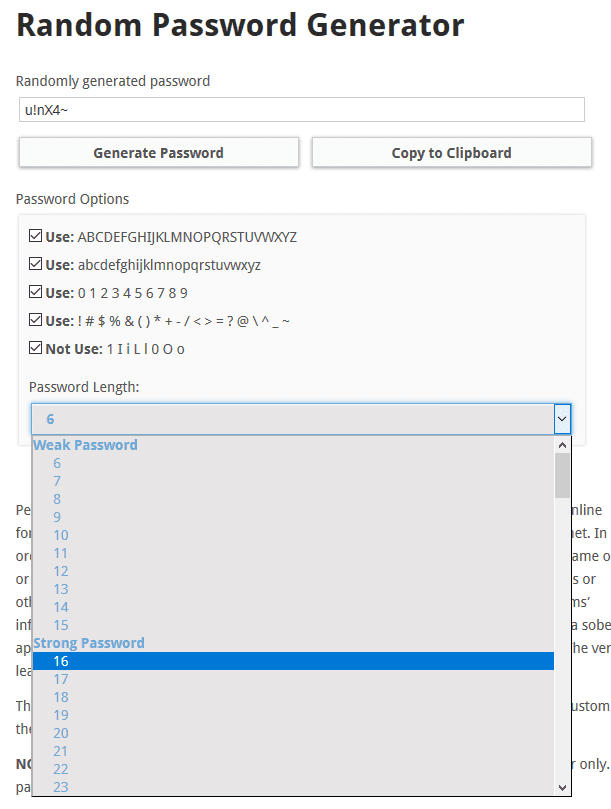This screenshot has height=809, width=611.
Task: Uncheck the lowercase letters option
Action: (x=36, y=265)
